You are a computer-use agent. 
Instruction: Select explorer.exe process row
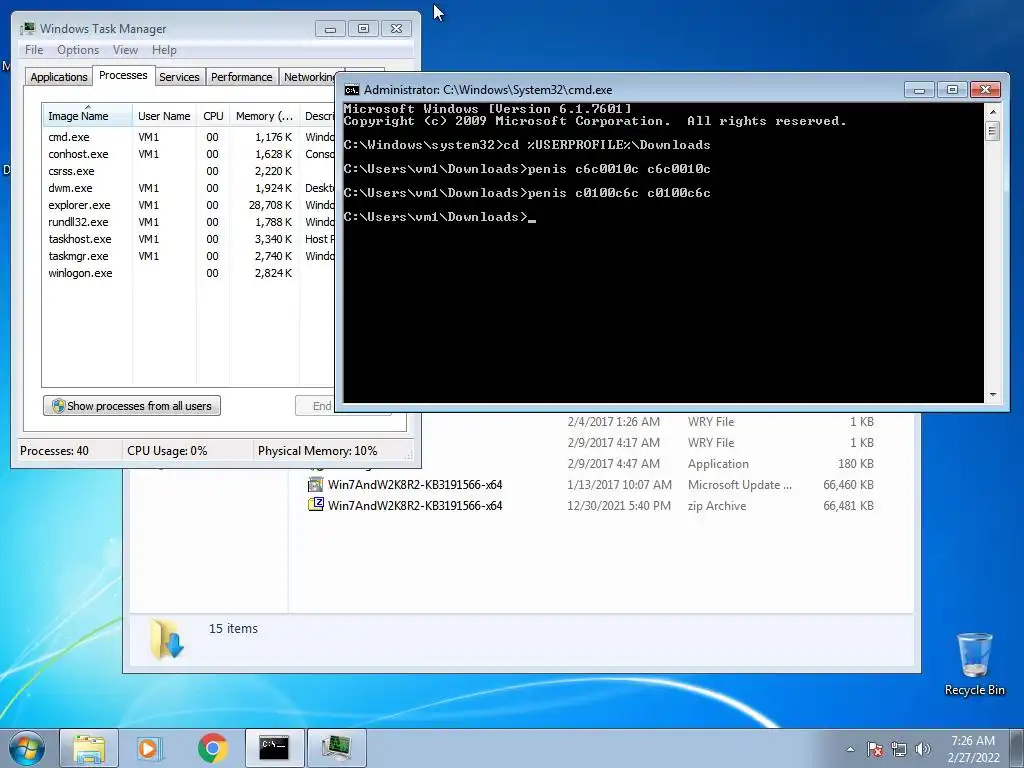coord(188,205)
